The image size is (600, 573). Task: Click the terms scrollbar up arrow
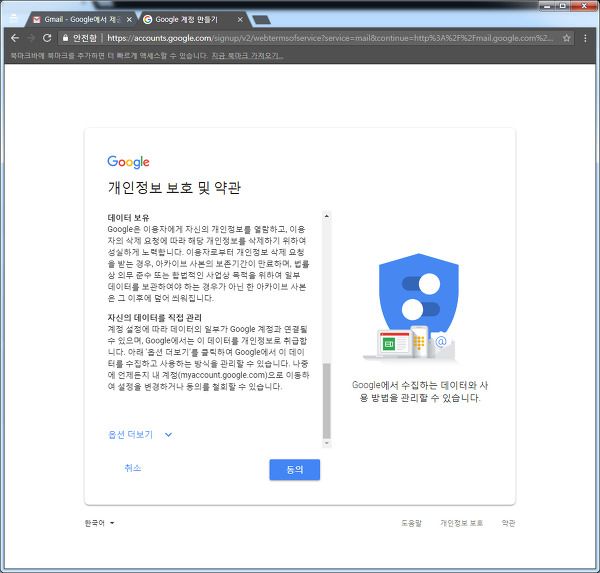tap(326, 216)
